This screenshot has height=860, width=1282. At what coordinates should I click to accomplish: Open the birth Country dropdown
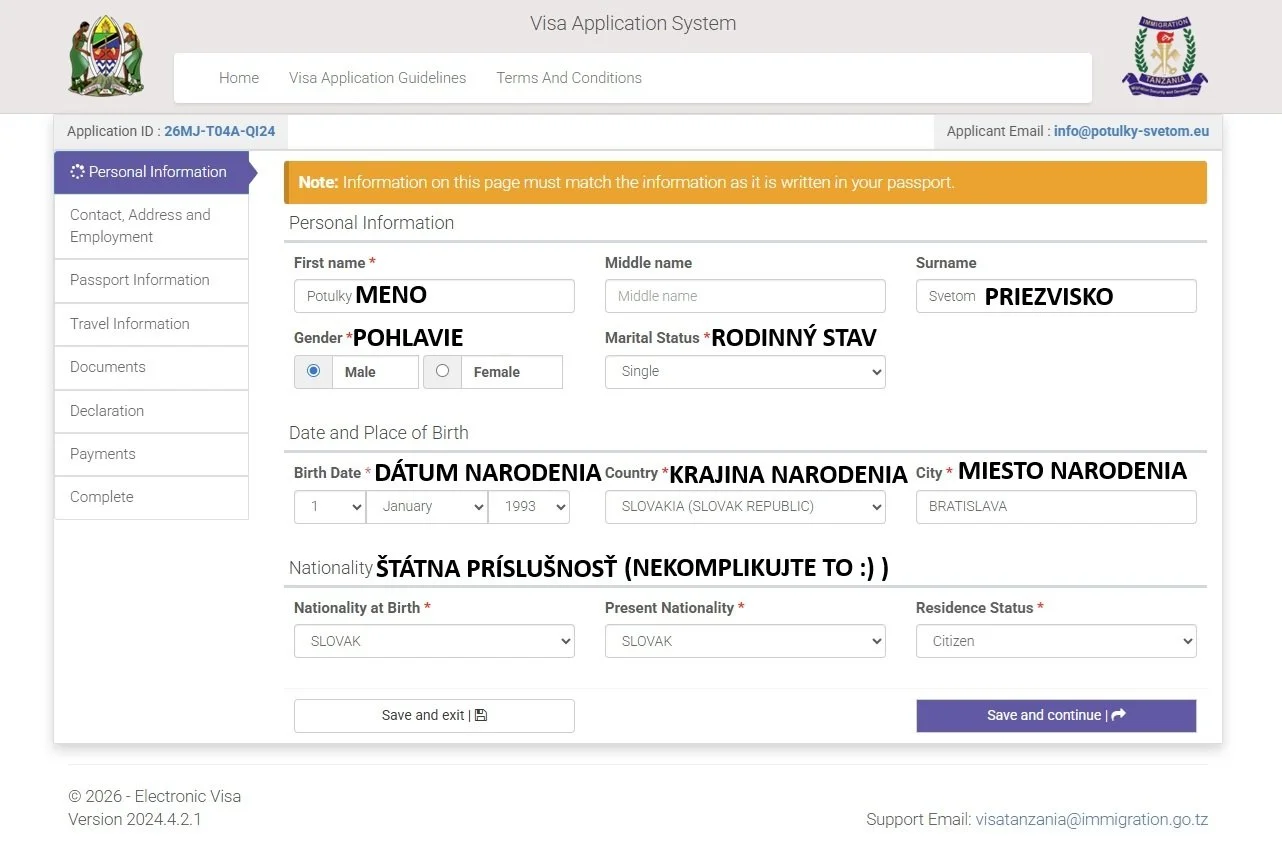pyautogui.click(x=745, y=507)
